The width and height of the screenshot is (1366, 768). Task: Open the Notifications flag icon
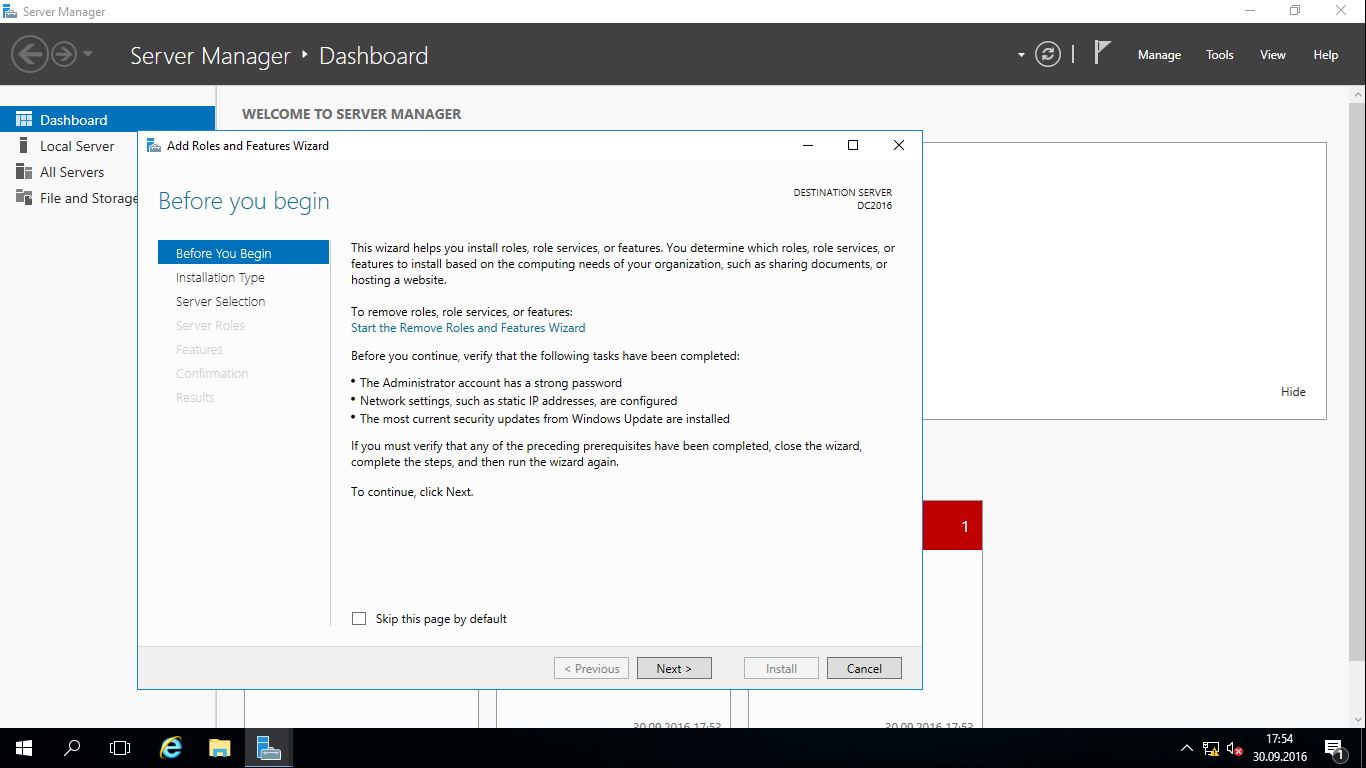(x=1102, y=53)
